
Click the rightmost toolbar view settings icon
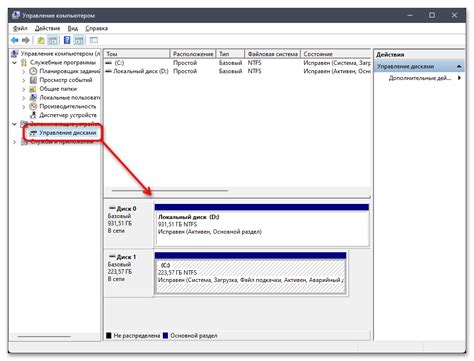(94, 40)
